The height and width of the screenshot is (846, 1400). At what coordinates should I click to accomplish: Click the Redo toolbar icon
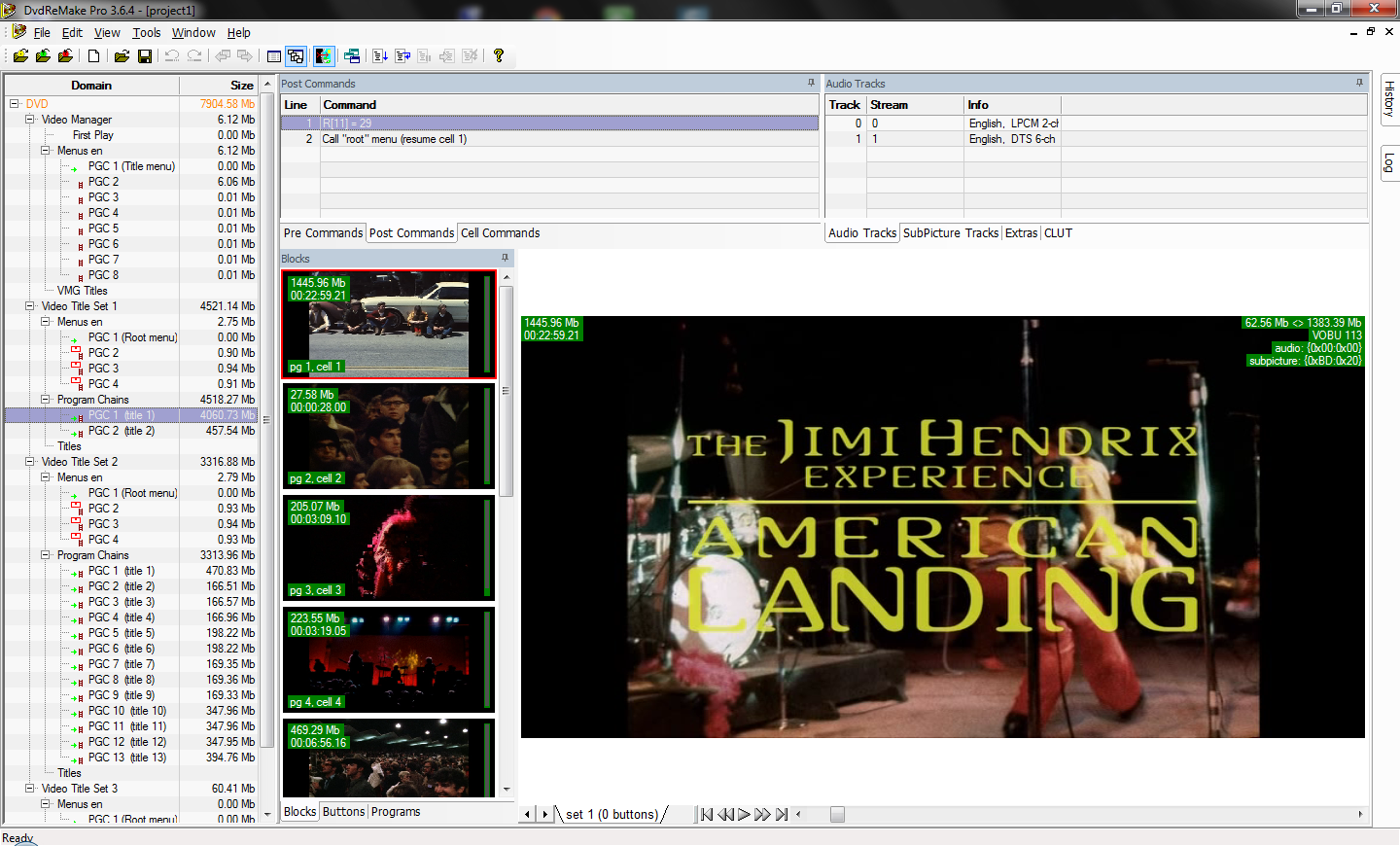tap(194, 56)
